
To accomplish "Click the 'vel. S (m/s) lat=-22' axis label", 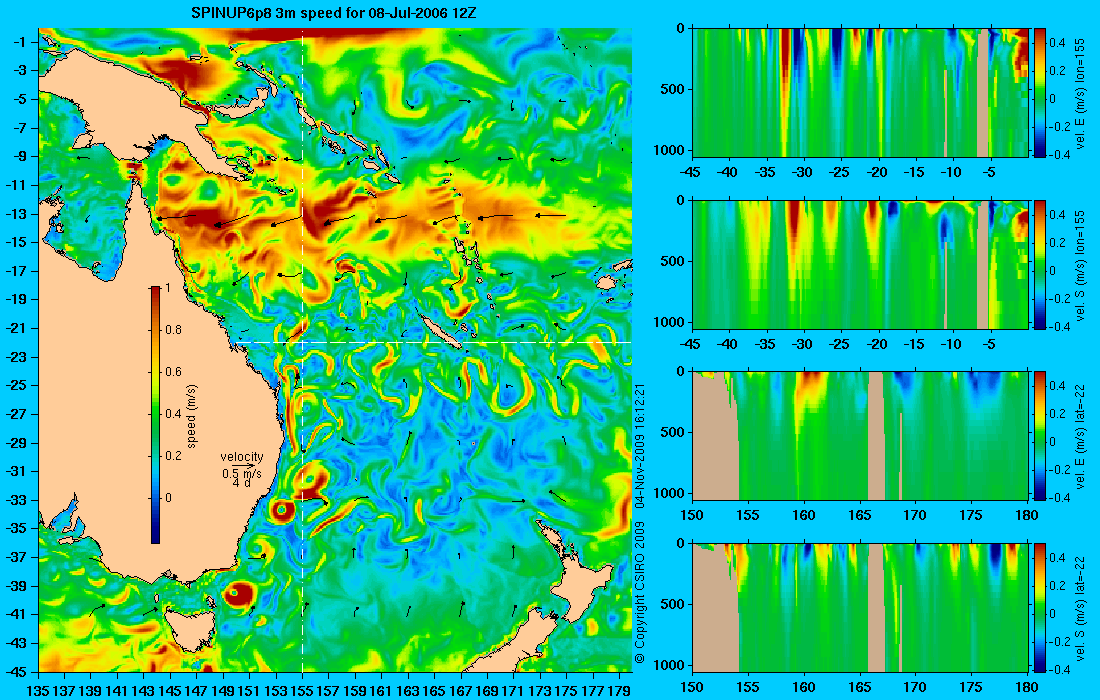I will pyautogui.click(x=1081, y=607).
